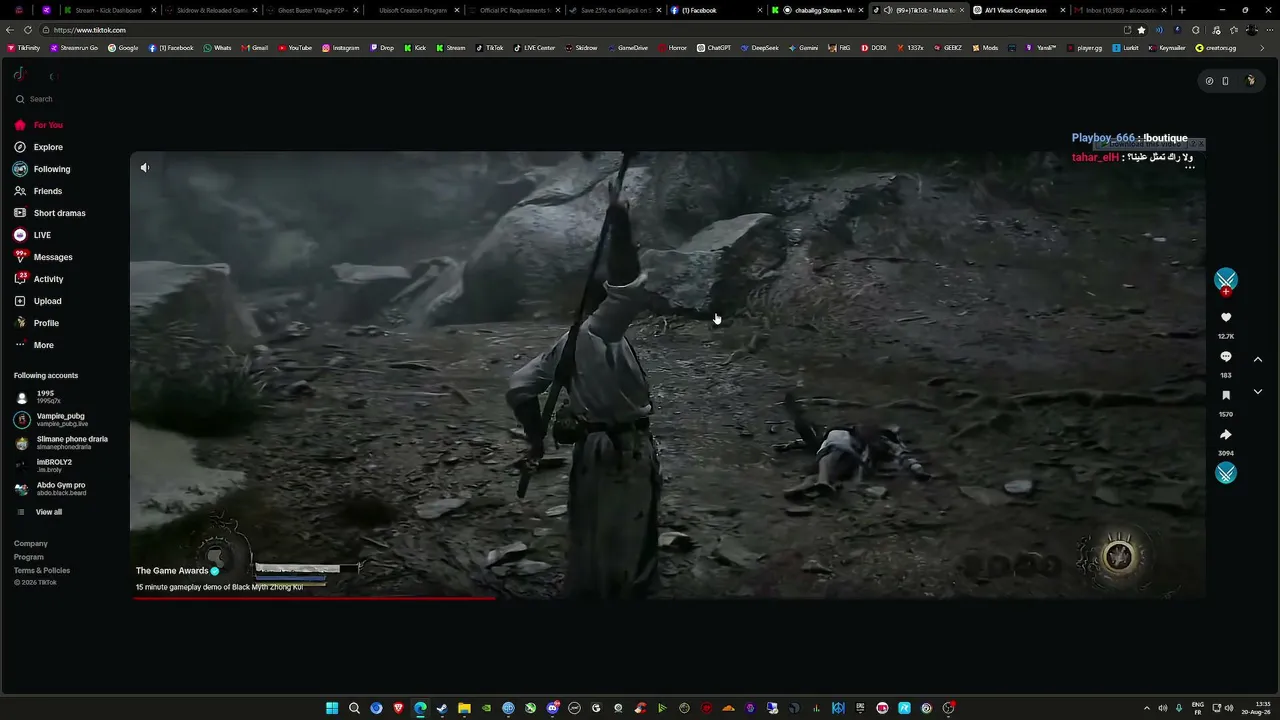Open the ChatGPT bookmark
1280x720 pixels.
(x=714, y=48)
